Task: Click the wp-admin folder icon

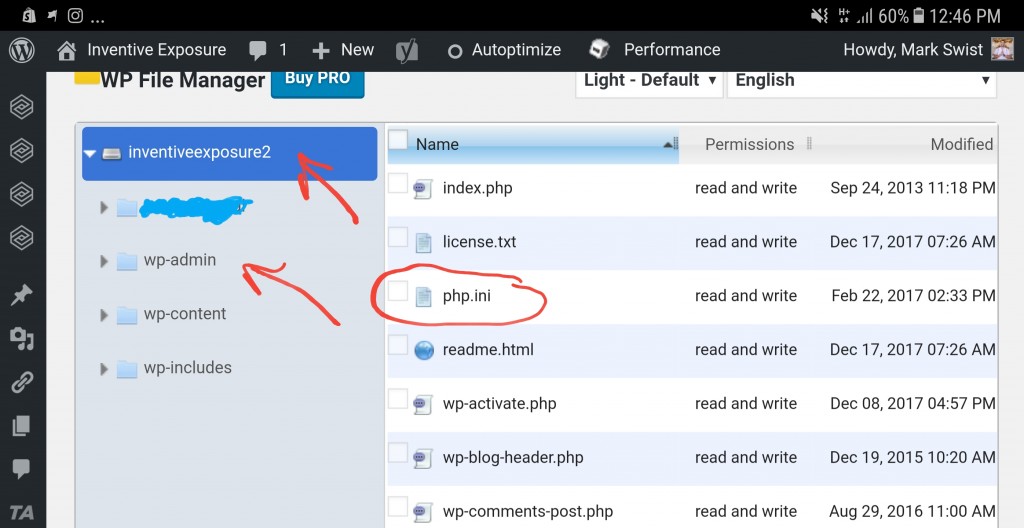Action: (x=127, y=261)
